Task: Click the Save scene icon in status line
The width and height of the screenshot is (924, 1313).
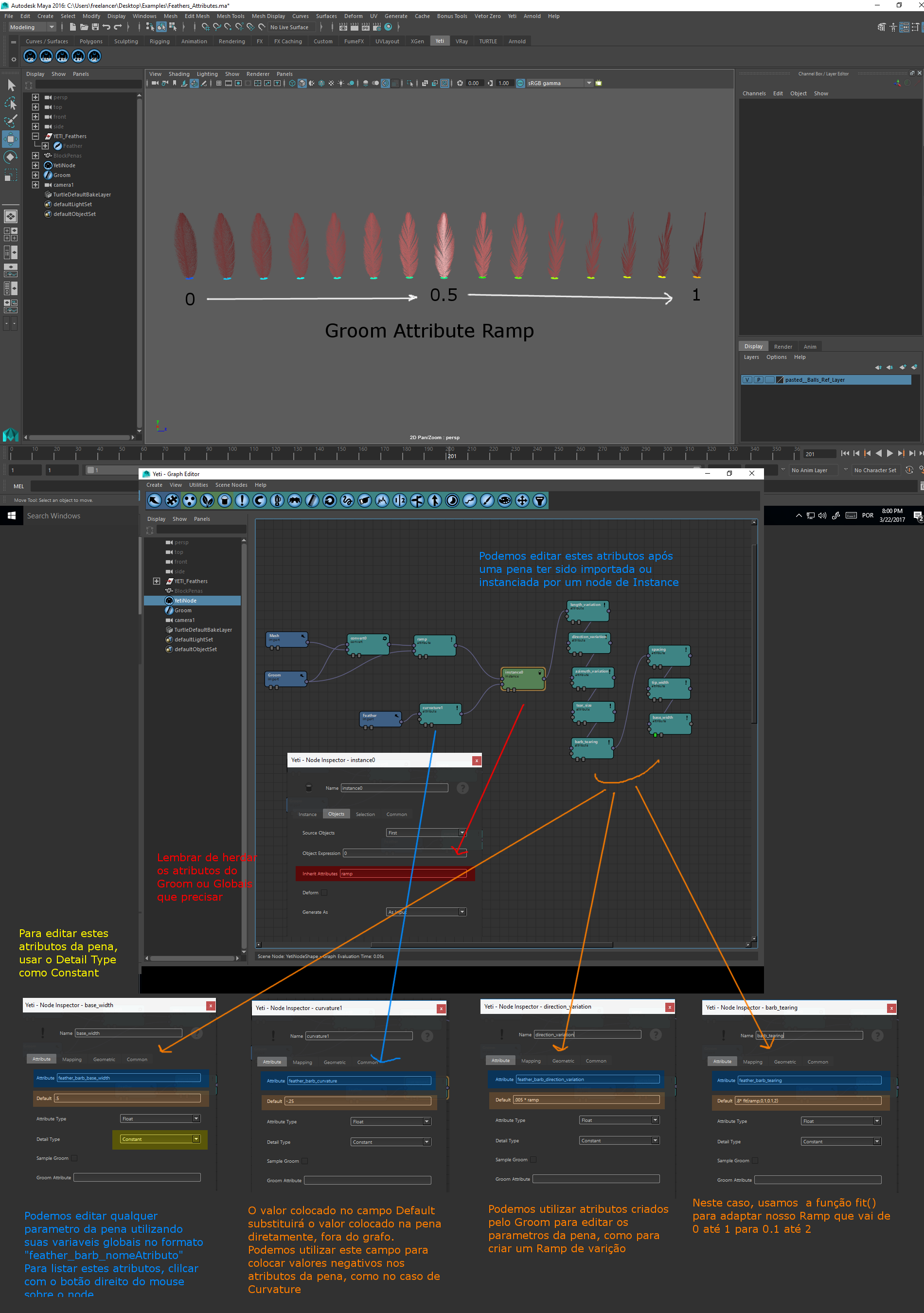Action: 95,27
